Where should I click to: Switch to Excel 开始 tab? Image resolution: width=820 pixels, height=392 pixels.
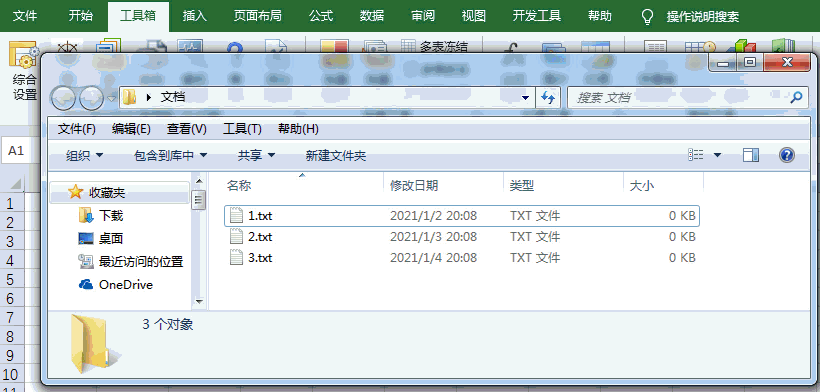pyautogui.click(x=81, y=16)
